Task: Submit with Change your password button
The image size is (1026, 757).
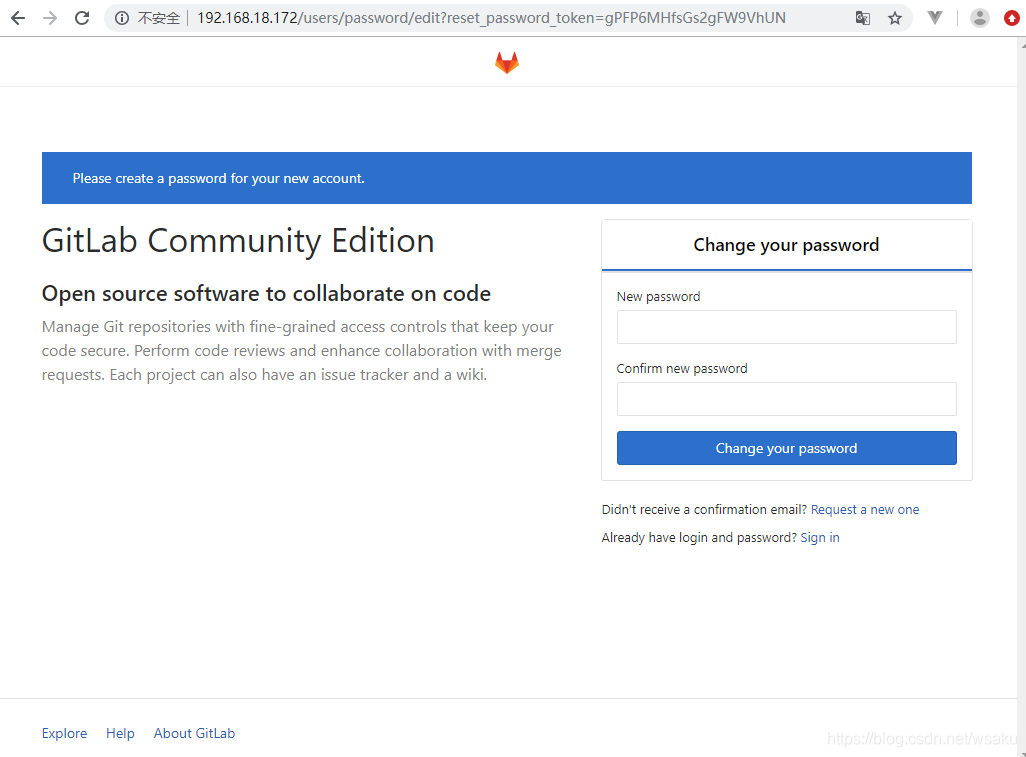Action: point(787,448)
